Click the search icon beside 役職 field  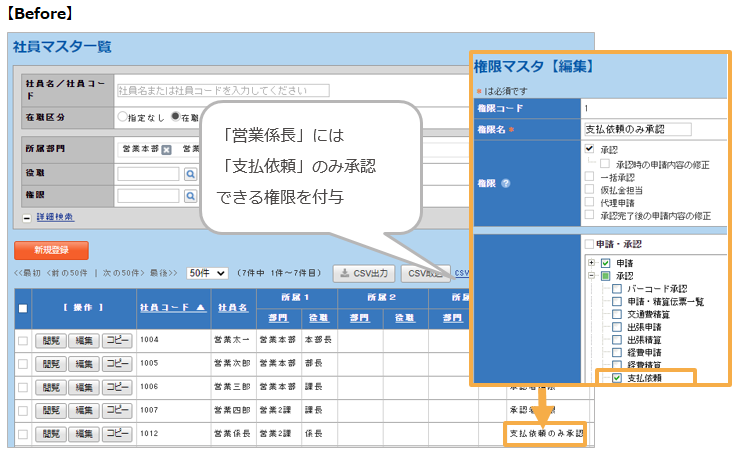tap(191, 173)
